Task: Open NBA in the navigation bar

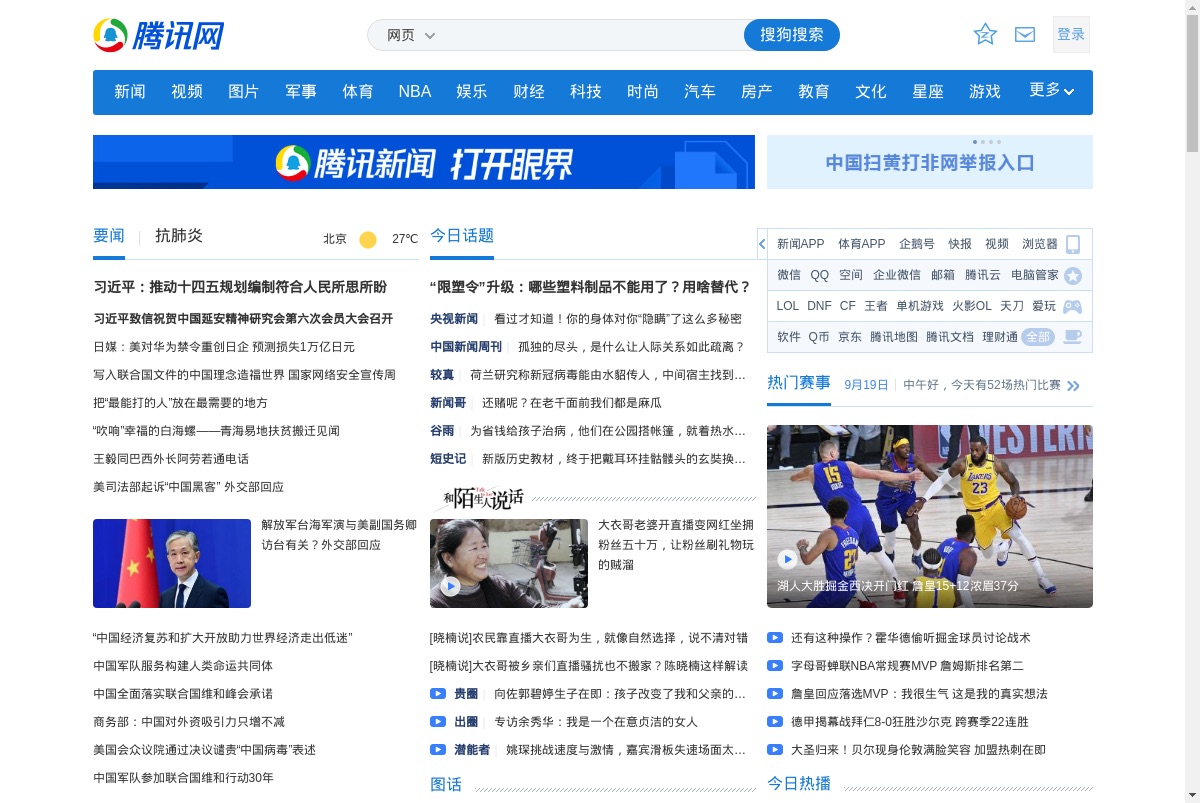Action: click(415, 91)
